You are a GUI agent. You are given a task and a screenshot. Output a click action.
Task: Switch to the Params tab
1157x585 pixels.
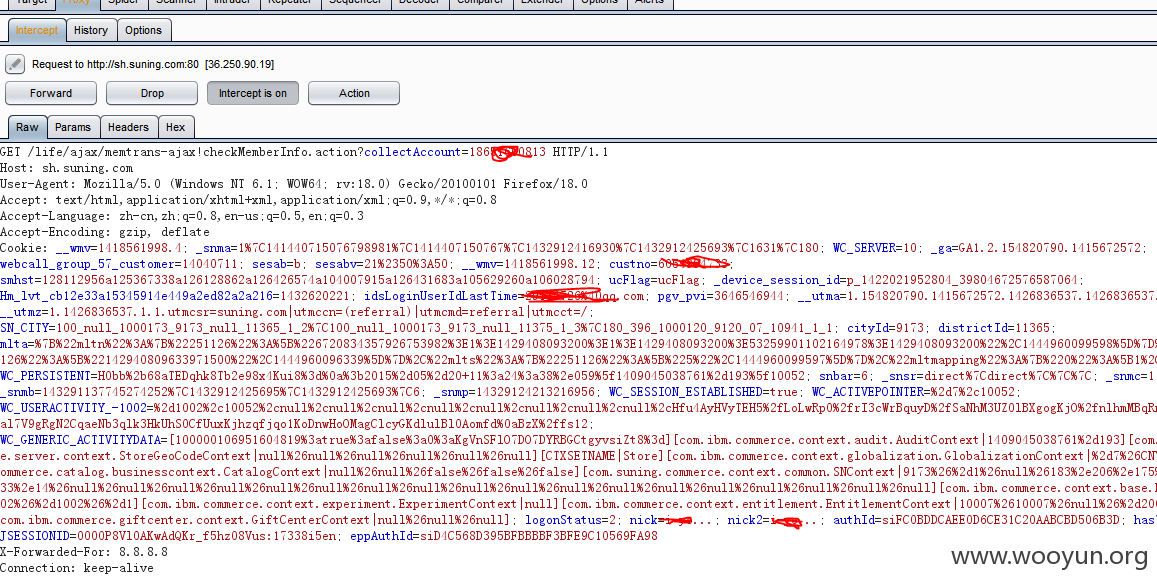73,127
